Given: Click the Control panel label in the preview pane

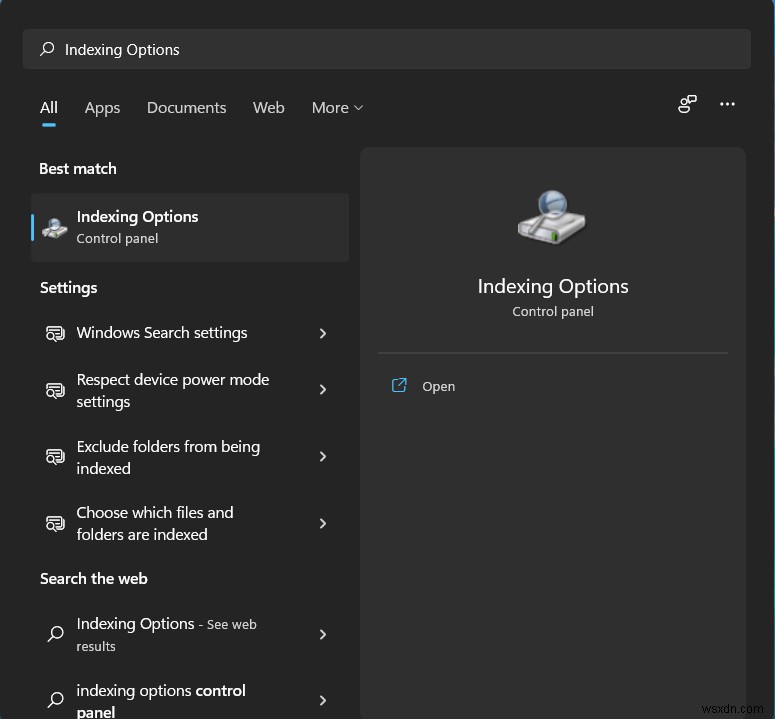Looking at the screenshot, I should point(553,312).
